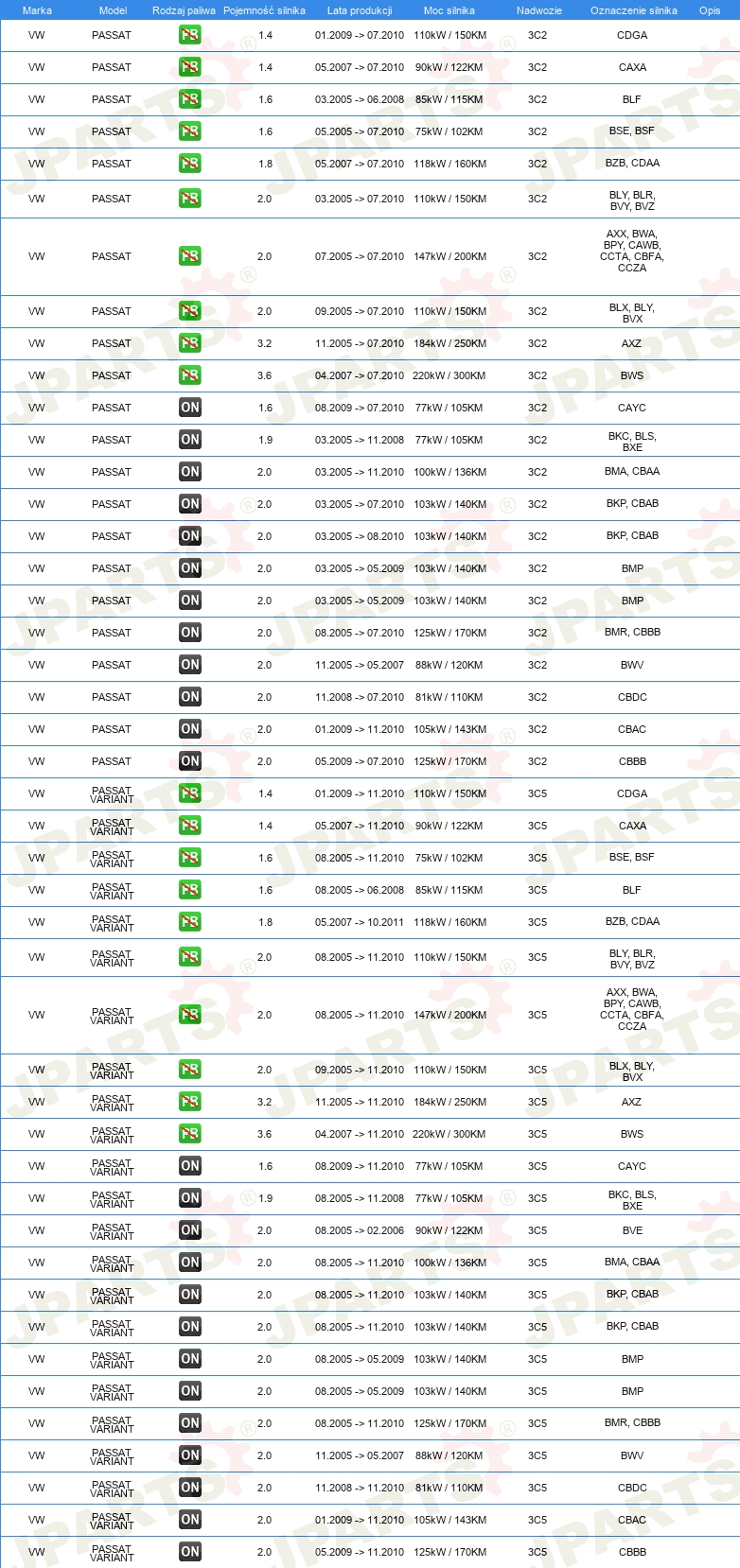
Task: Select "81kW / 110KM" in PASSAT VARIANT row
Action: (x=449, y=1488)
